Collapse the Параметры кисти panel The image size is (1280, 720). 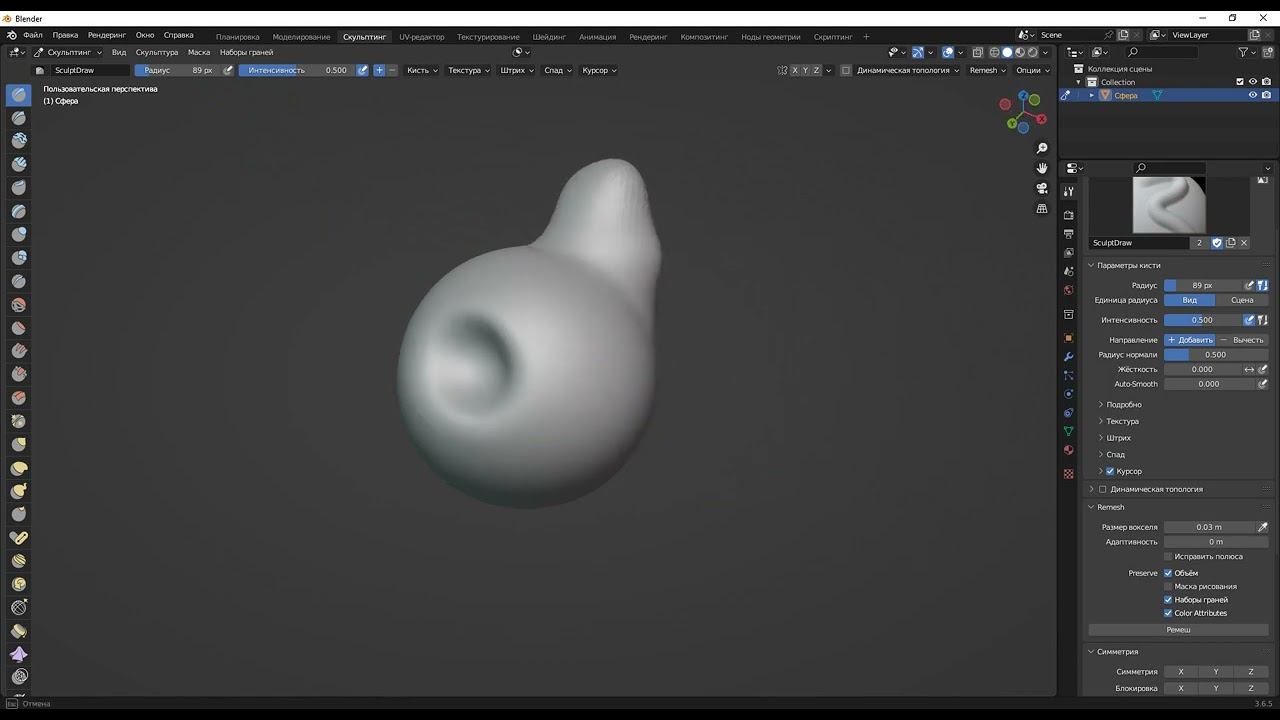coord(1128,265)
